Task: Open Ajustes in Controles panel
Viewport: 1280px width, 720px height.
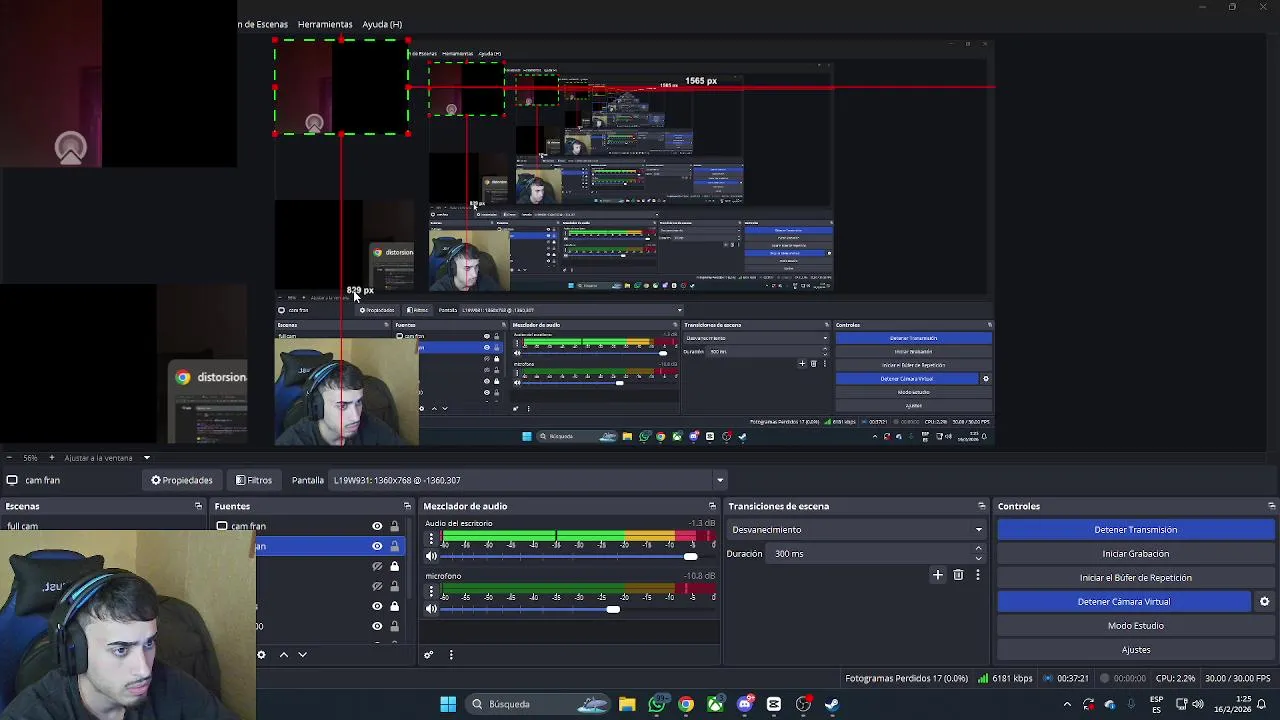Action: (1135, 650)
